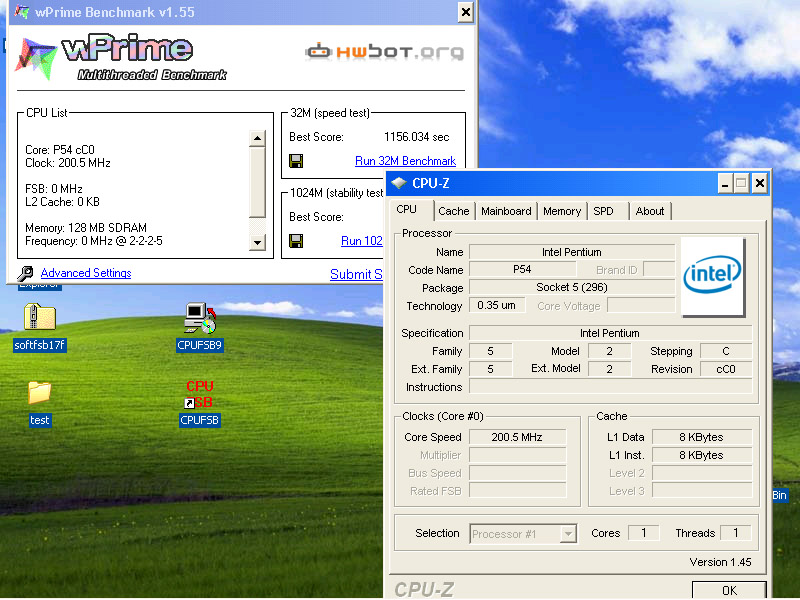
Task: Click the CPU-Z title bar icon
Action: pyautogui.click(x=399, y=183)
